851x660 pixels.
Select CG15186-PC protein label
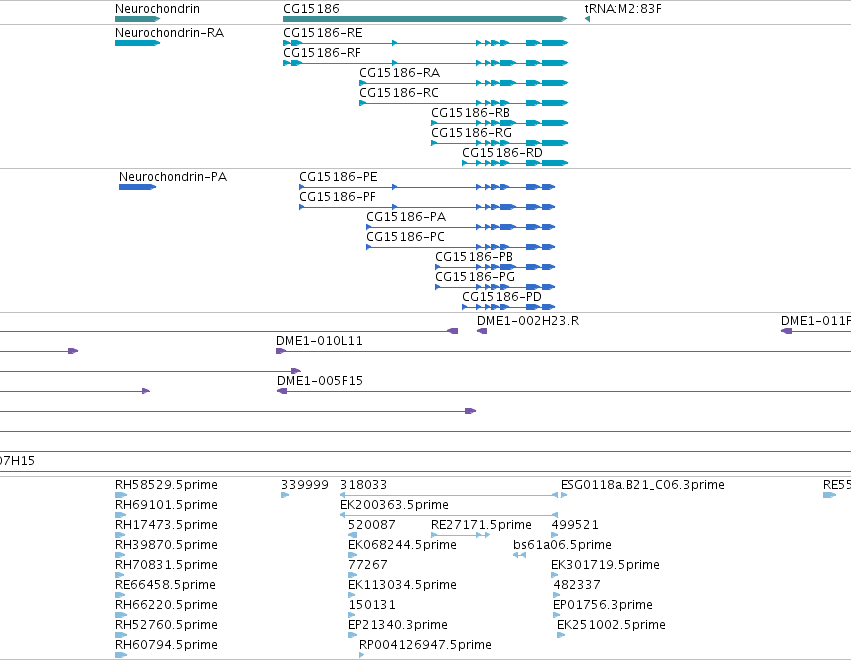405,237
